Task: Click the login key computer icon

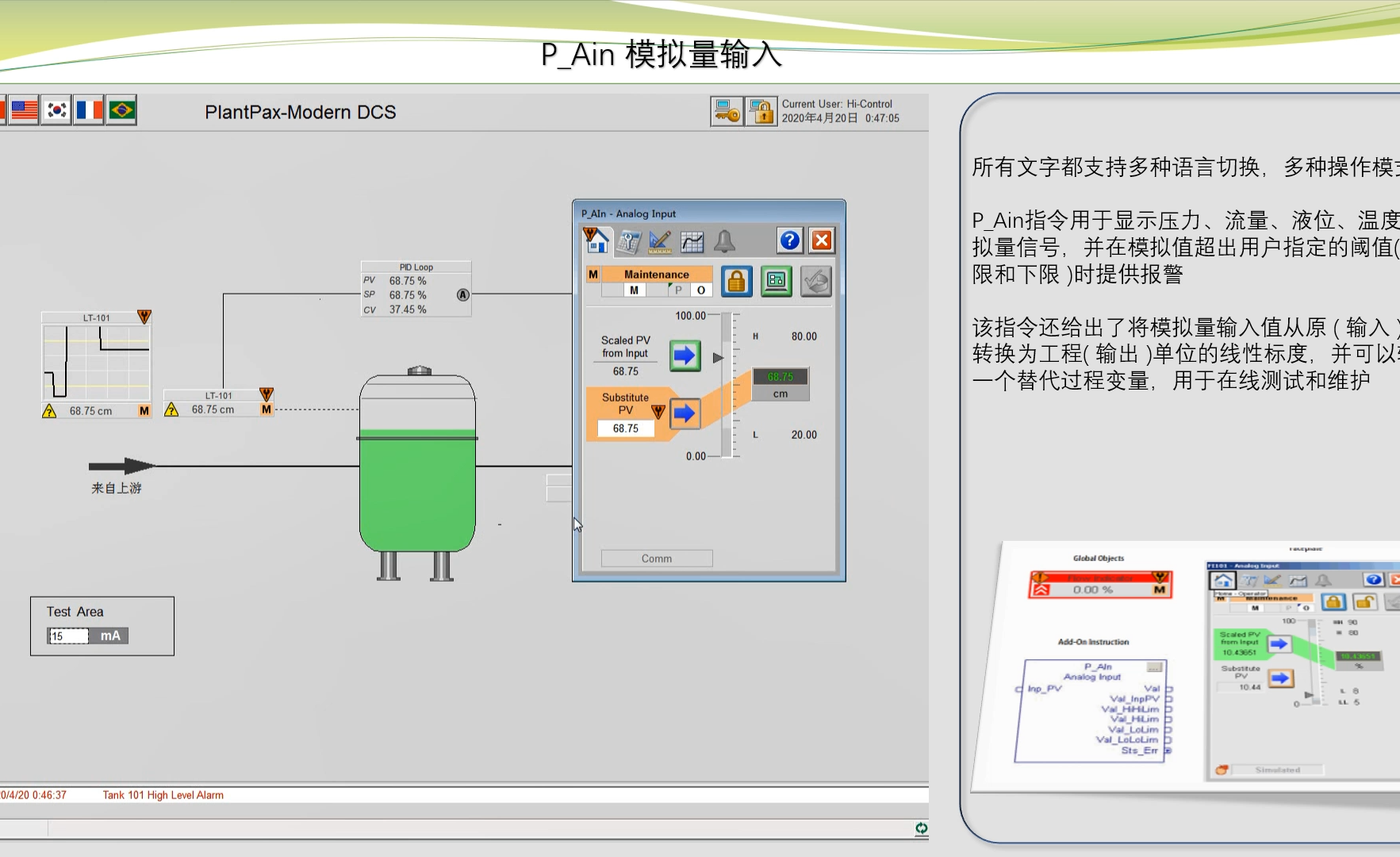Action: (727, 112)
